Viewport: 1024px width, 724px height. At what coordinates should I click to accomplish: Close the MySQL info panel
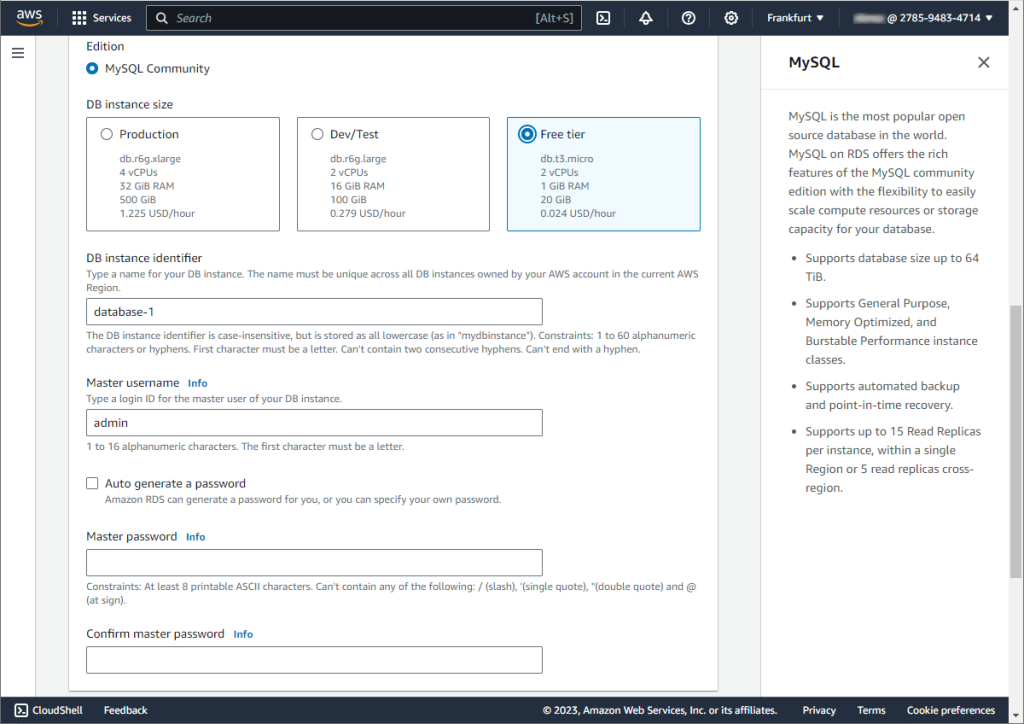click(x=984, y=62)
